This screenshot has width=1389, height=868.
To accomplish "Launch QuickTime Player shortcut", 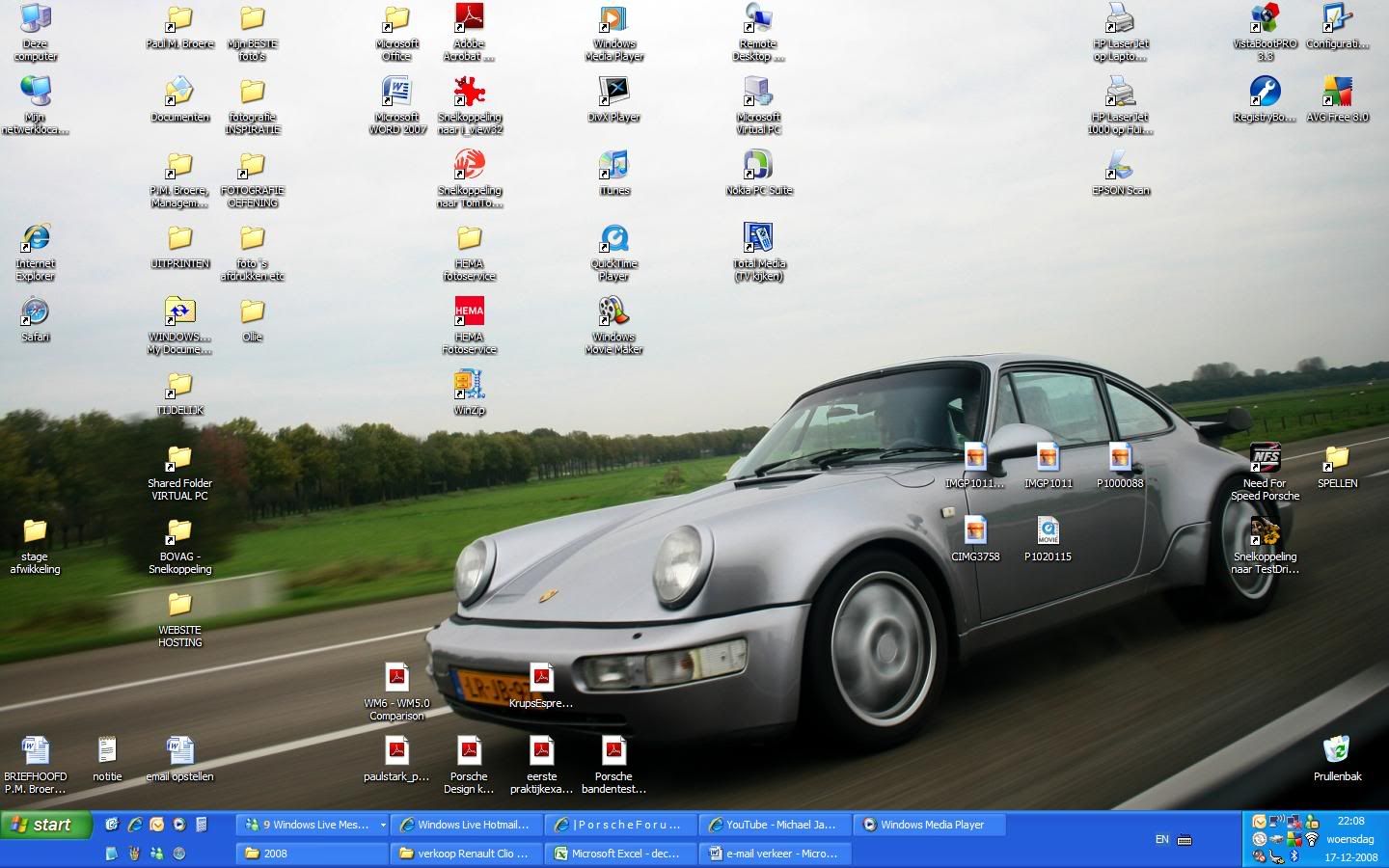I will tap(613, 252).
